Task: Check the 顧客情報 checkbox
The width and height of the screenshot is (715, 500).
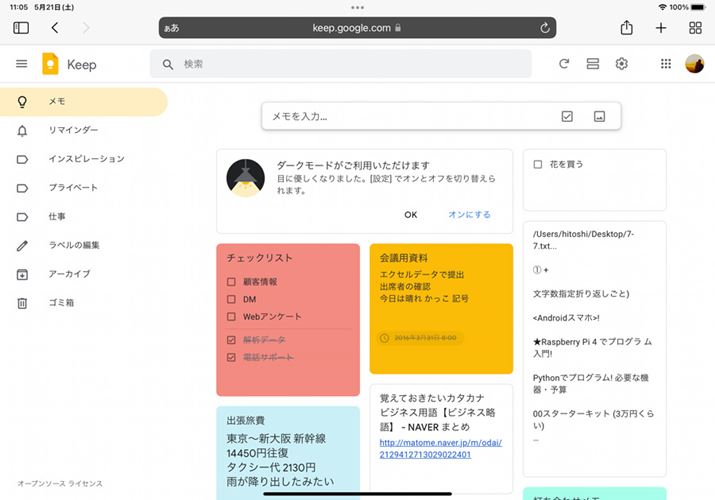Action: [x=231, y=282]
